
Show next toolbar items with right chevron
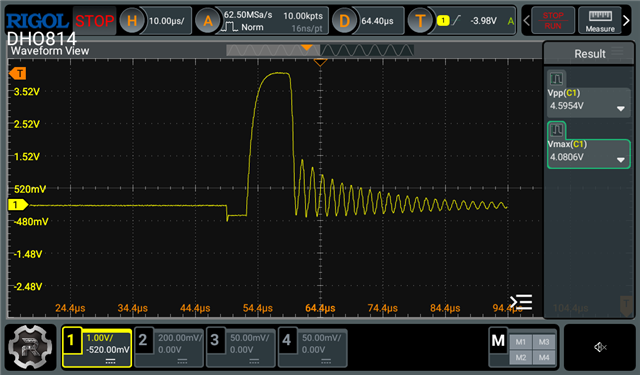[627, 20]
